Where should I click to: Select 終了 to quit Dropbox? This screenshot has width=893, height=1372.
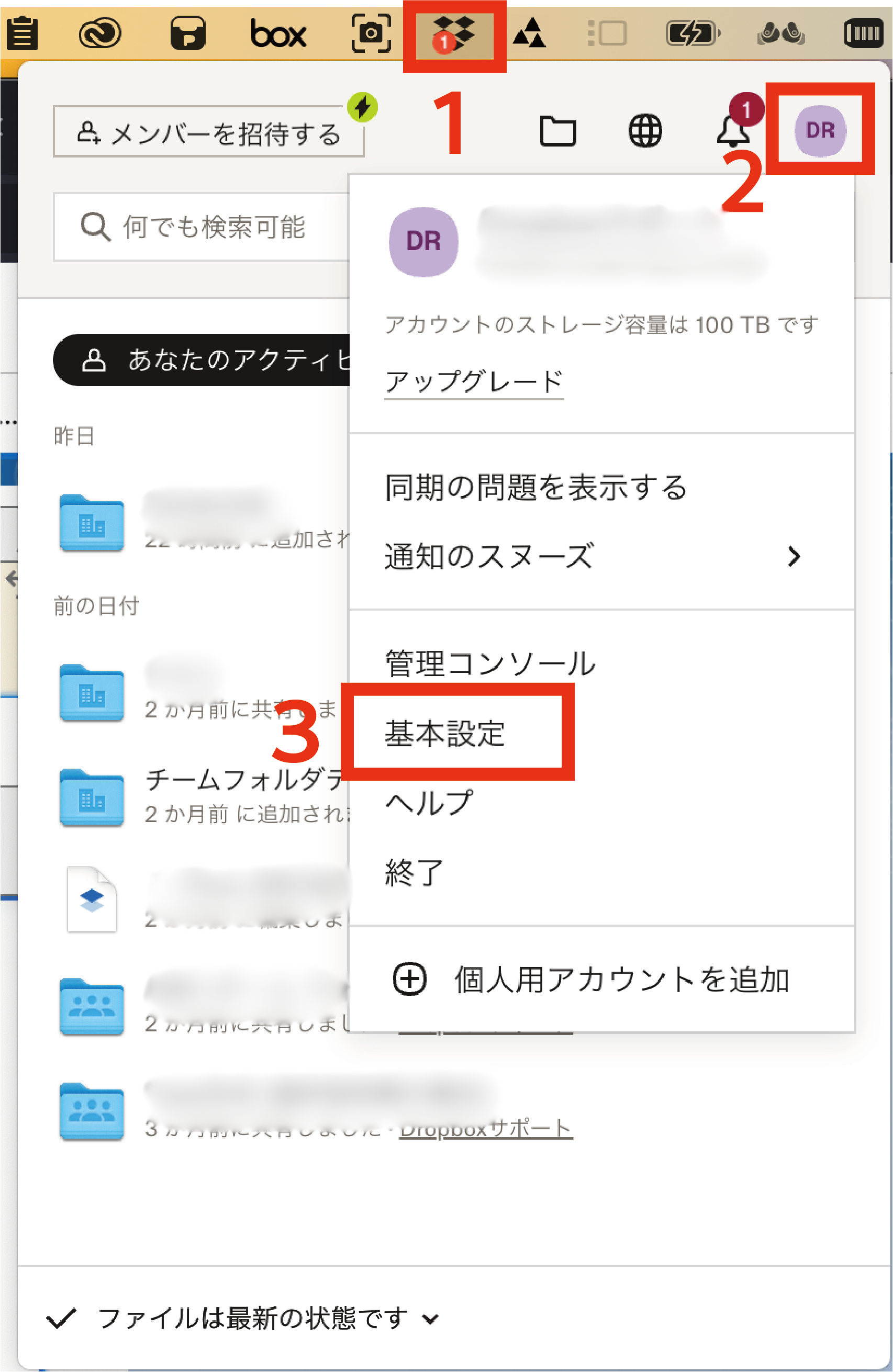pos(414,872)
